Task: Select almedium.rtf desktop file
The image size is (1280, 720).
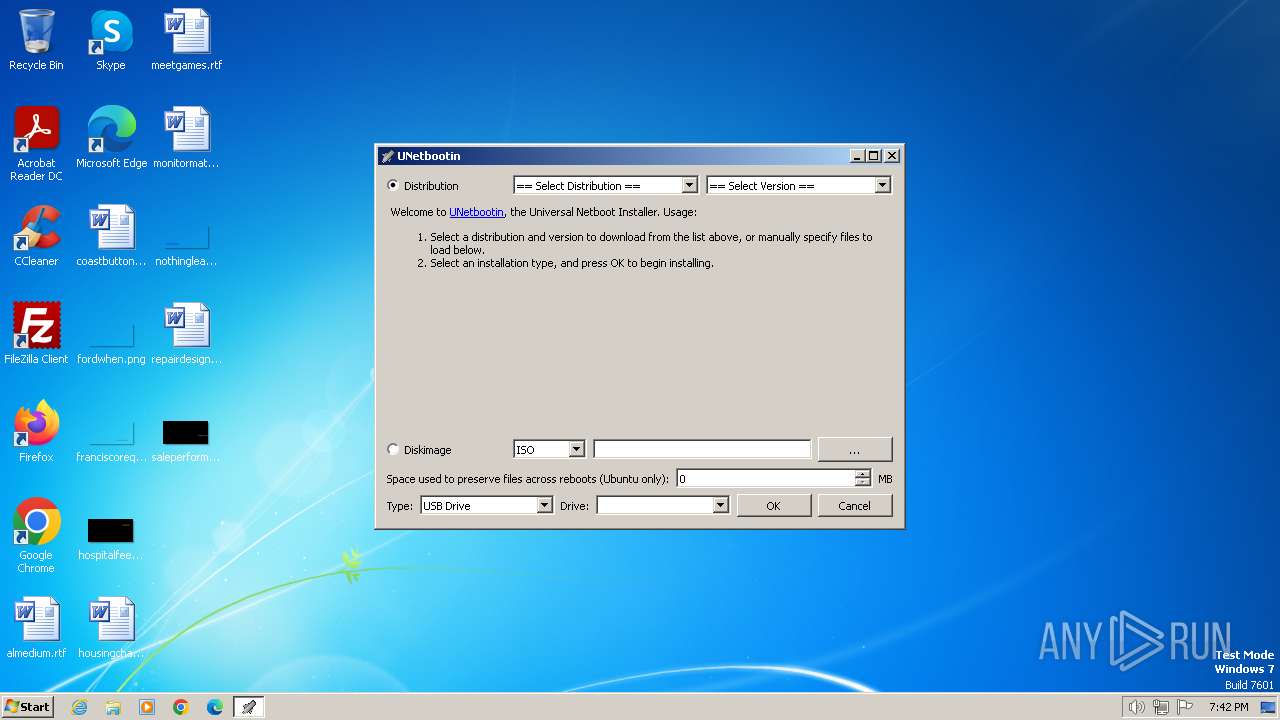Action: [x=36, y=628]
